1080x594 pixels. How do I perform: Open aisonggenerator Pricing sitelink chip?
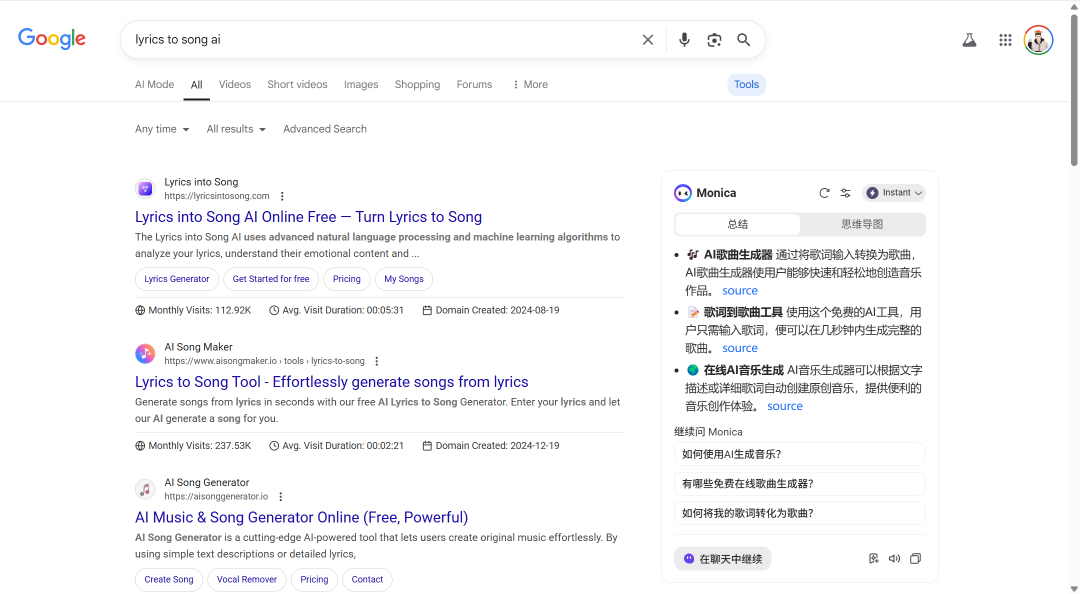pos(314,580)
